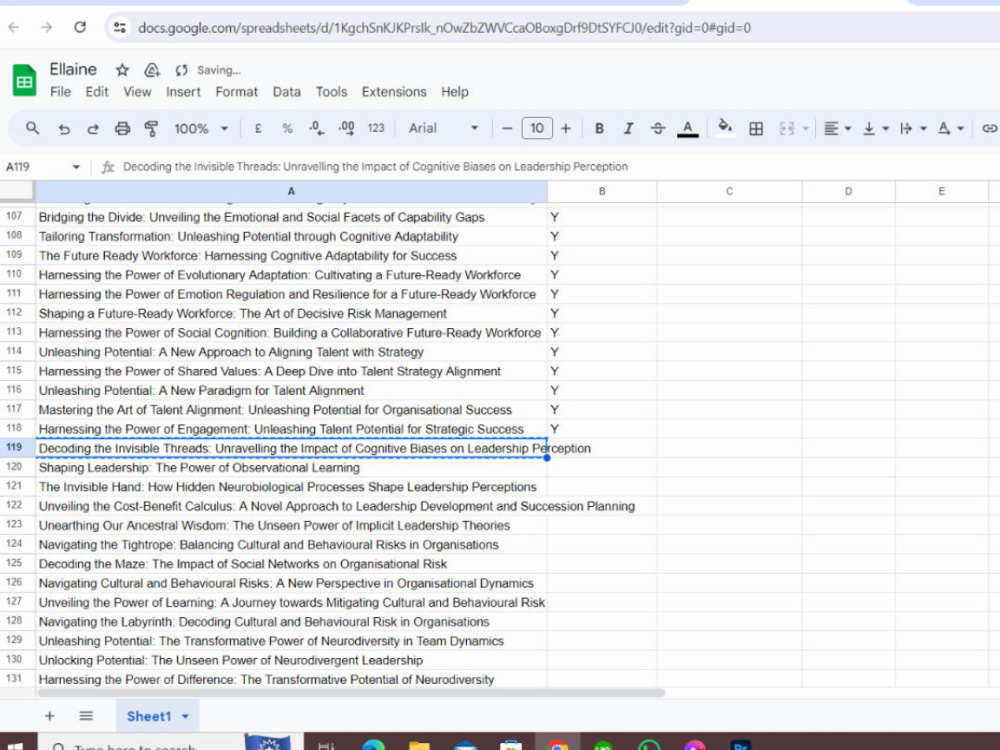This screenshot has height=750, width=1000.
Task: Open the Format menu
Action: click(x=237, y=92)
